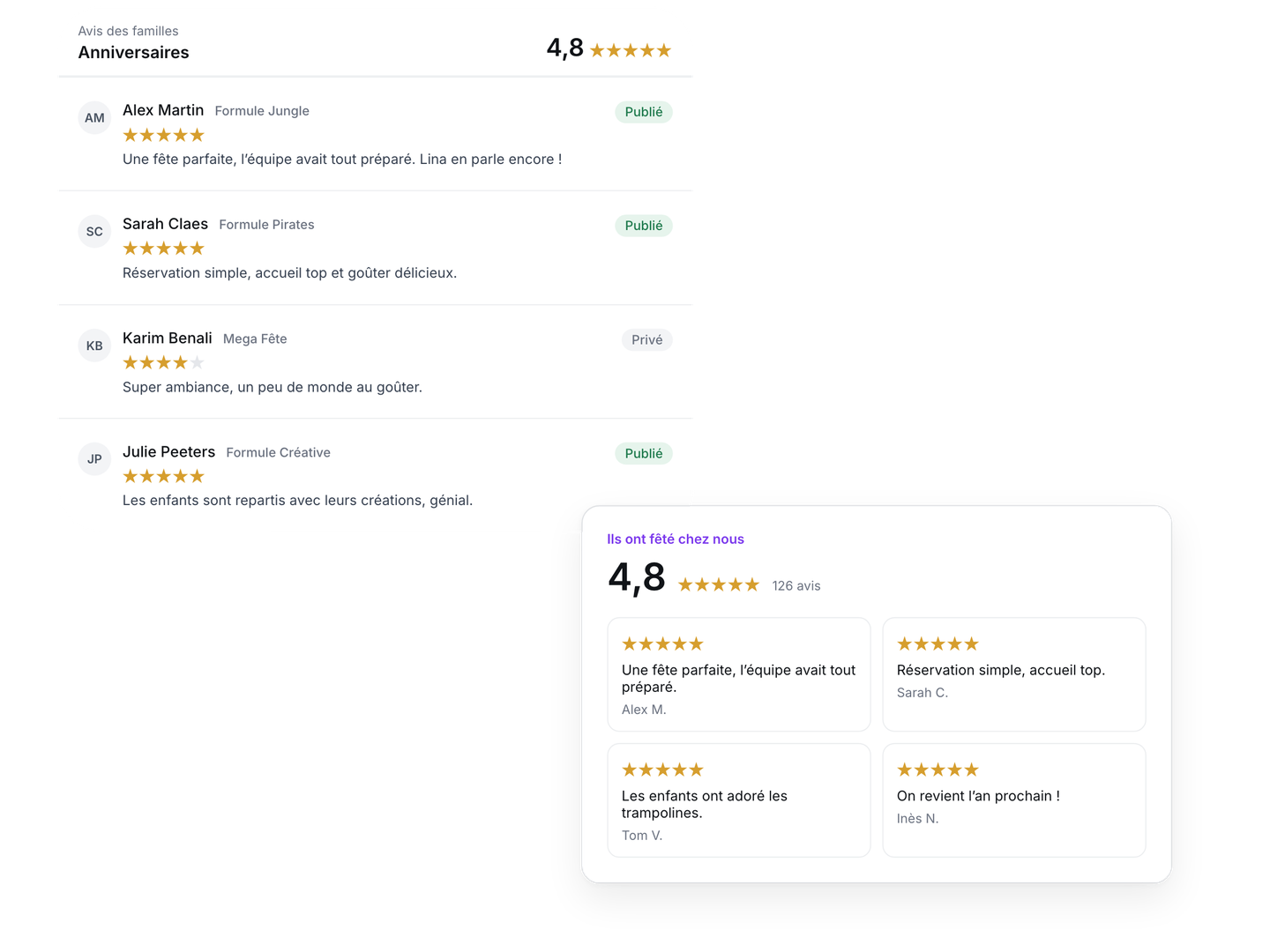The image size is (1270, 952).
Task: Click Alex Martin's five-star rating
Action: pos(163,135)
